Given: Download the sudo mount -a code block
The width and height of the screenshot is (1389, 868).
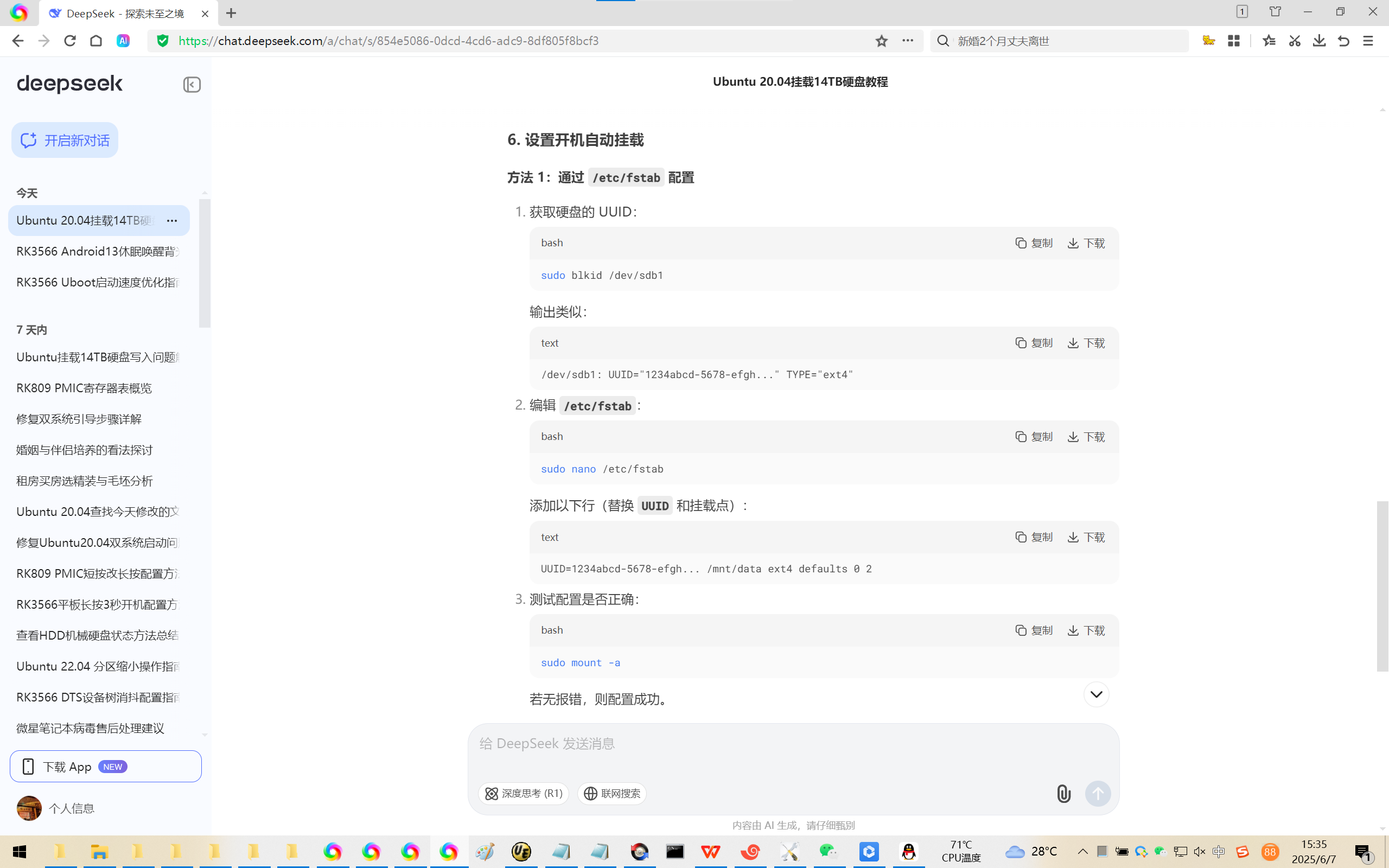Looking at the screenshot, I should (1086, 630).
